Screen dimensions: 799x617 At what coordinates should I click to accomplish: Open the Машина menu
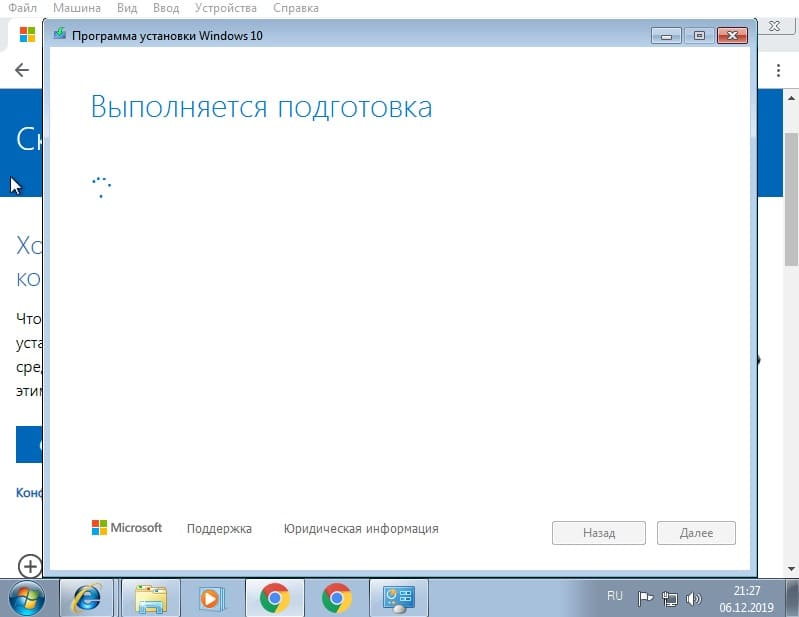tap(74, 8)
